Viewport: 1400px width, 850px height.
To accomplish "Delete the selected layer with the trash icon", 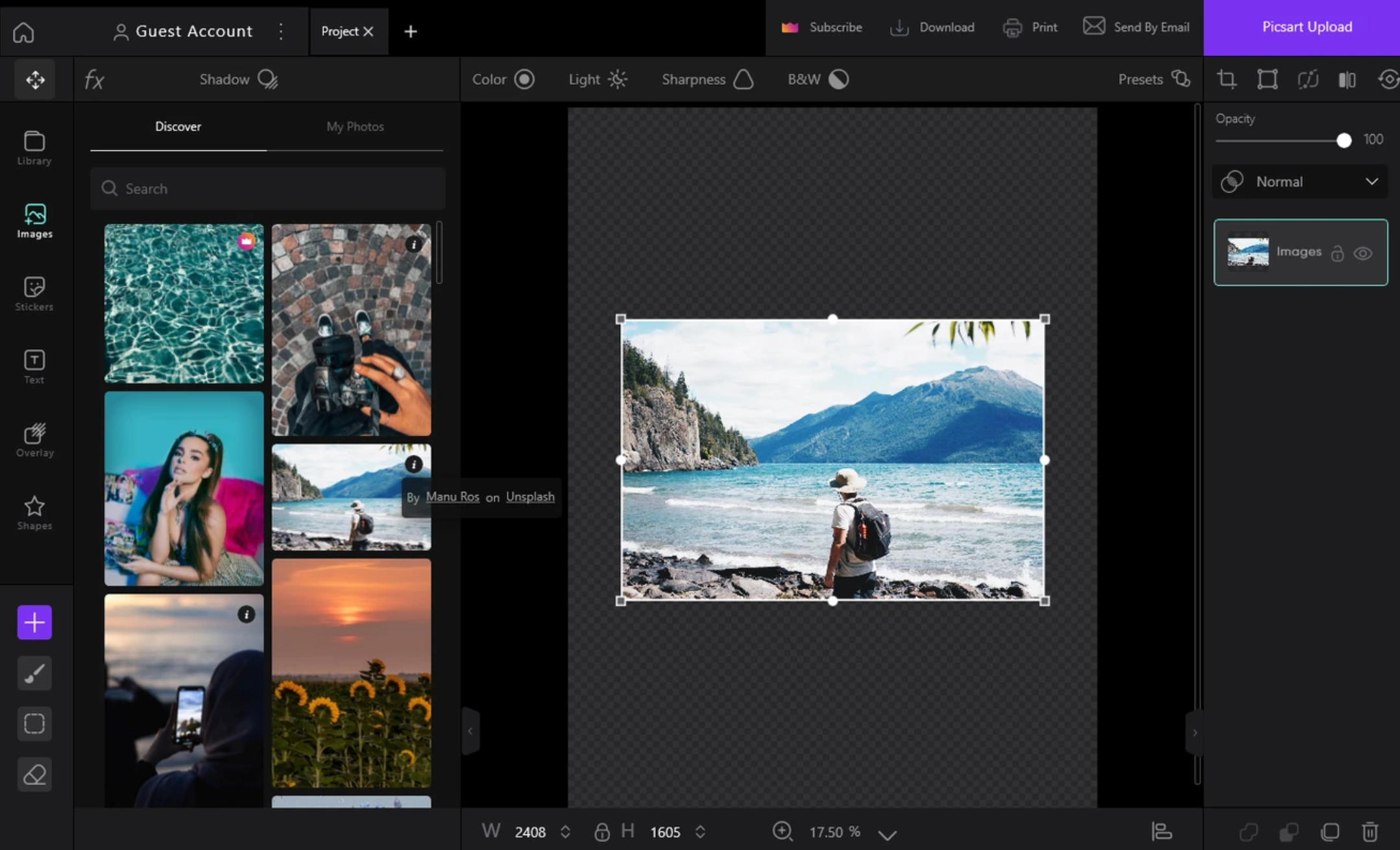I will tap(1369, 831).
